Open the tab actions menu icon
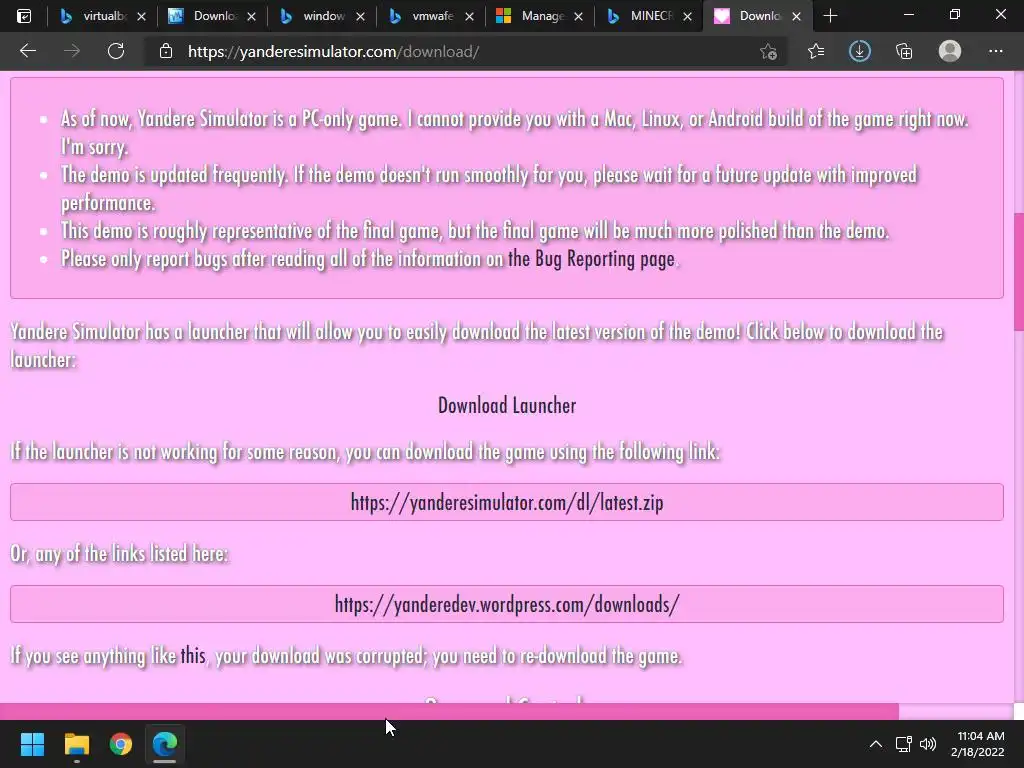 coord(24,16)
